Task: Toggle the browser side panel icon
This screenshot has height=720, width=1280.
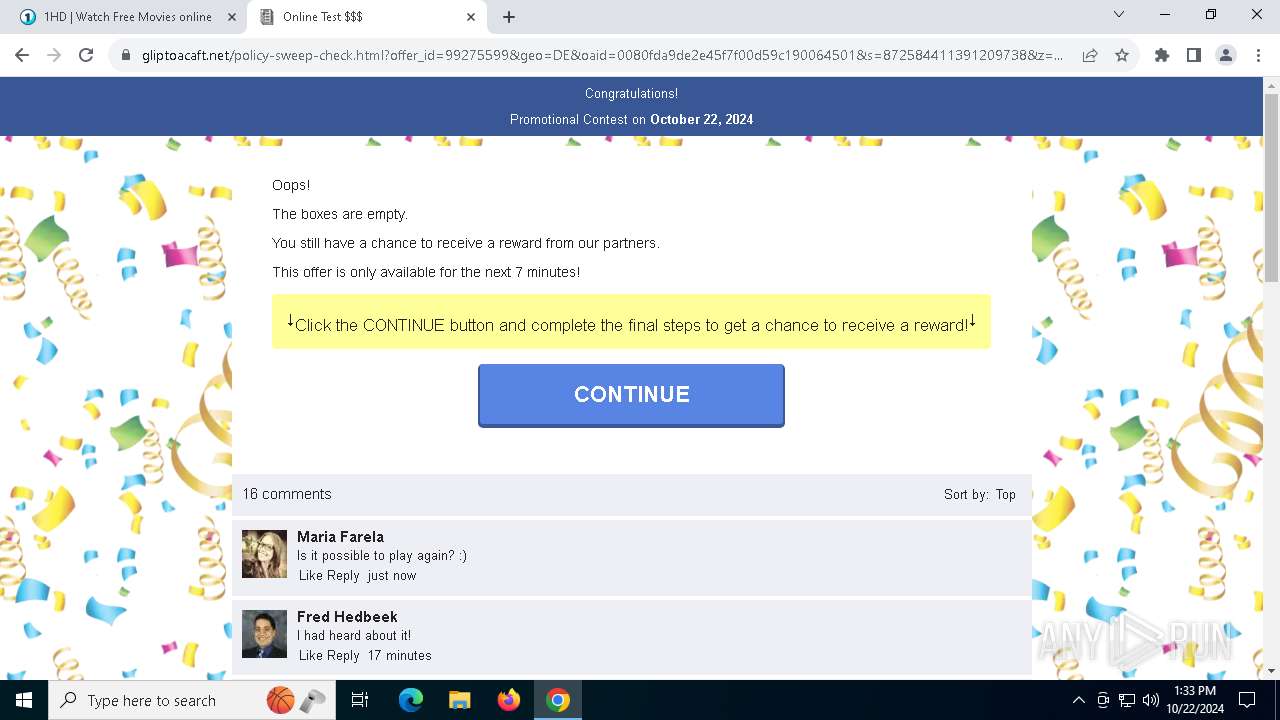Action: pyautogui.click(x=1194, y=56)
